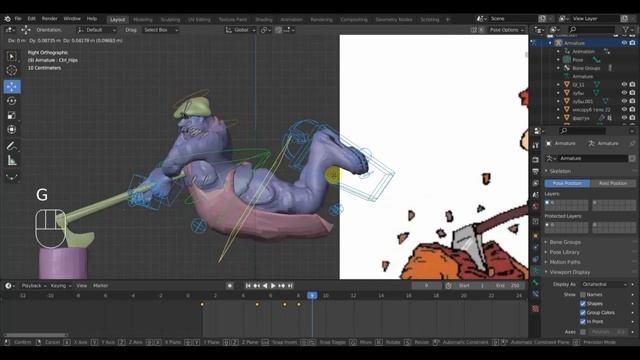Open the timeline Playback popover
Image resolution: width=640 pixels, height=360 pixels.
coord(33,286)
